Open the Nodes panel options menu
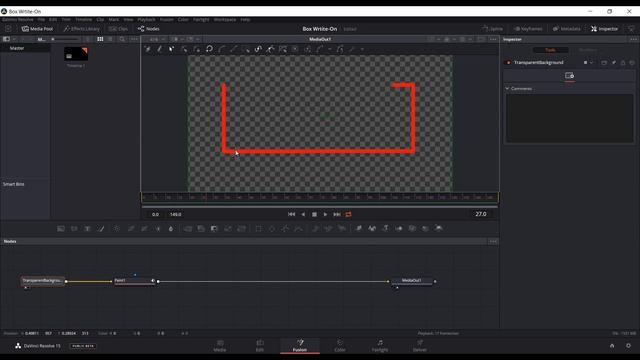Screen dimensions: 640x360 tap(493, 241)
